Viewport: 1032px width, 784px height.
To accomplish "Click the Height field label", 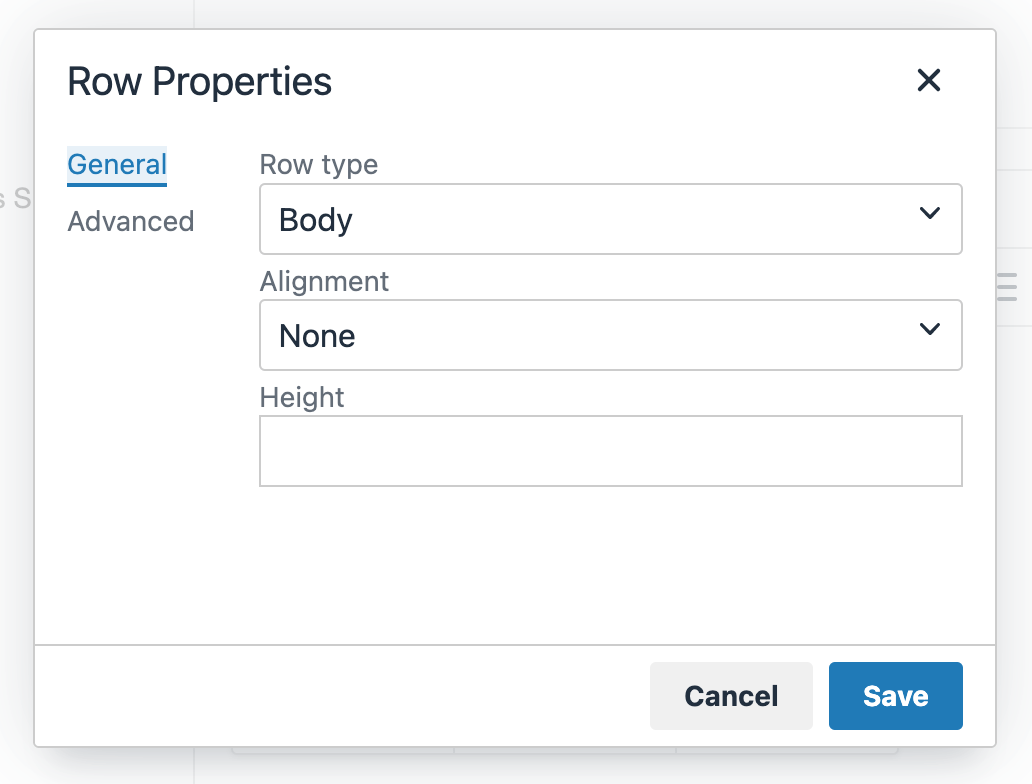I will [302, 397].
